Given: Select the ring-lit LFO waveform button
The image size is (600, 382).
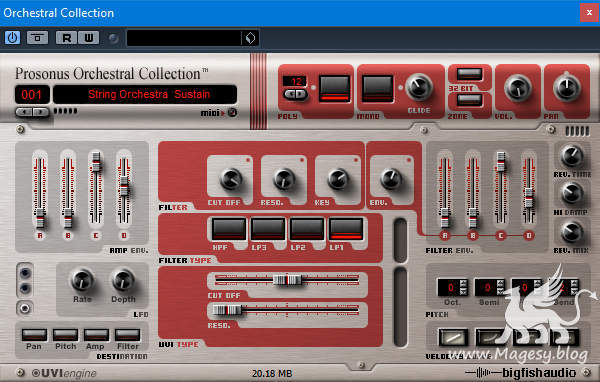Looking at the screenshot, I should coord(25,308).
